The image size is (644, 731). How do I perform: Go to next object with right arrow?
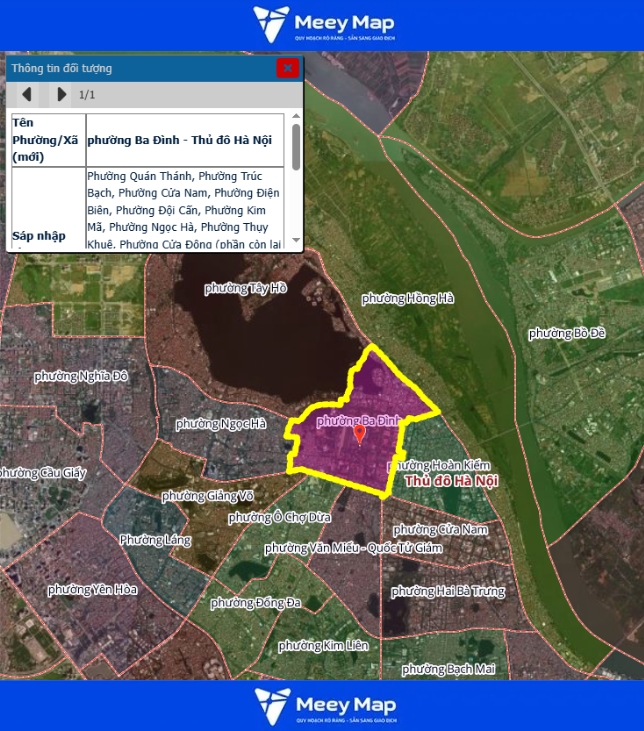[61, 94]
